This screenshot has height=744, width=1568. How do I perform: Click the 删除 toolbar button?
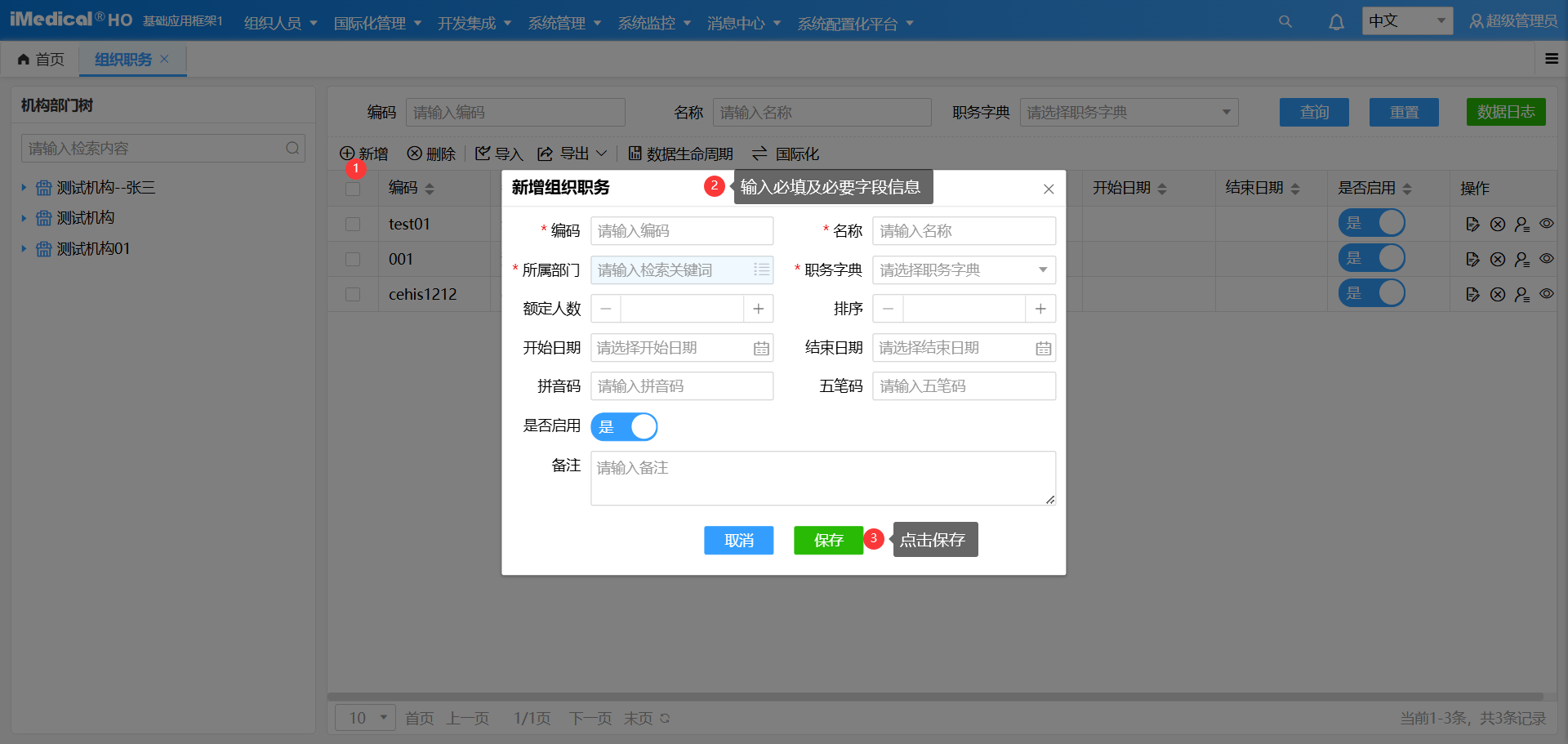point(431,154)
